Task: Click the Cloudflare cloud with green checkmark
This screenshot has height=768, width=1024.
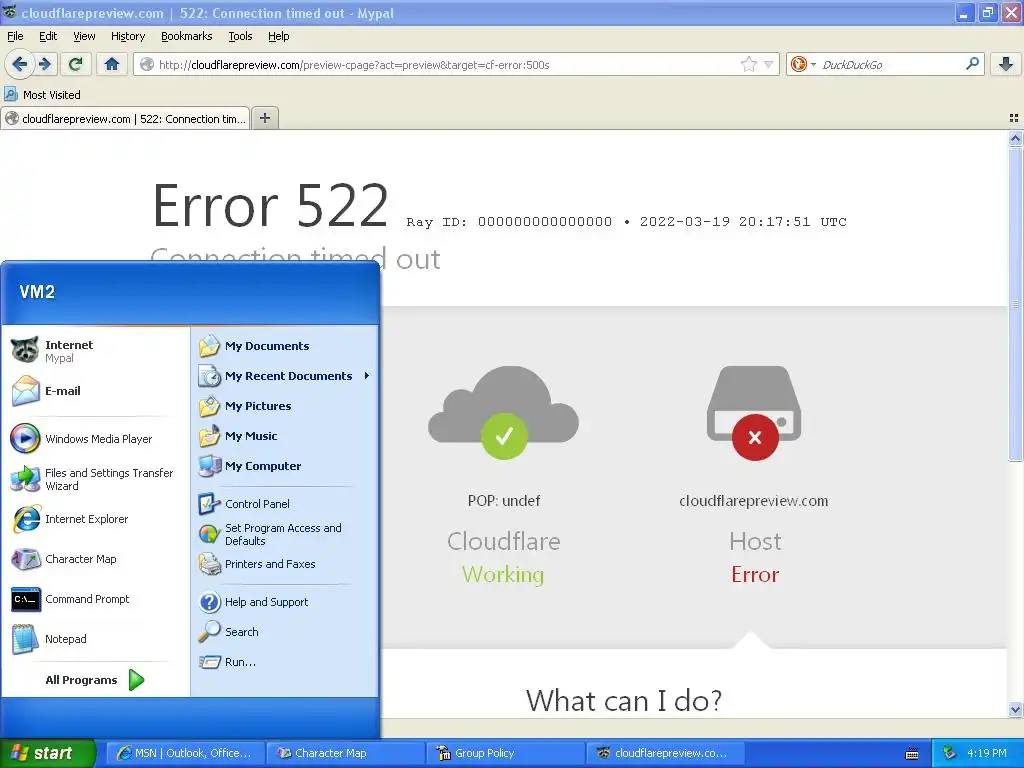Action: [504, 411]
